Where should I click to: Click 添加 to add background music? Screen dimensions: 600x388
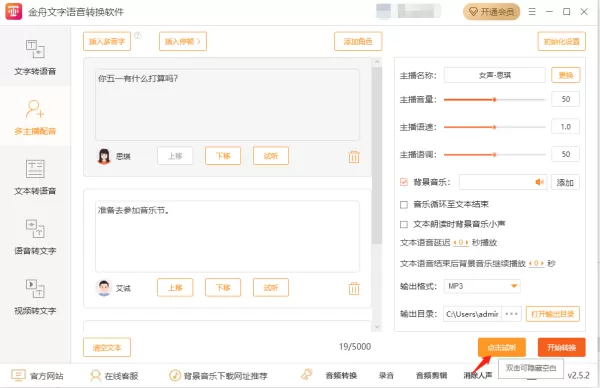565,183
